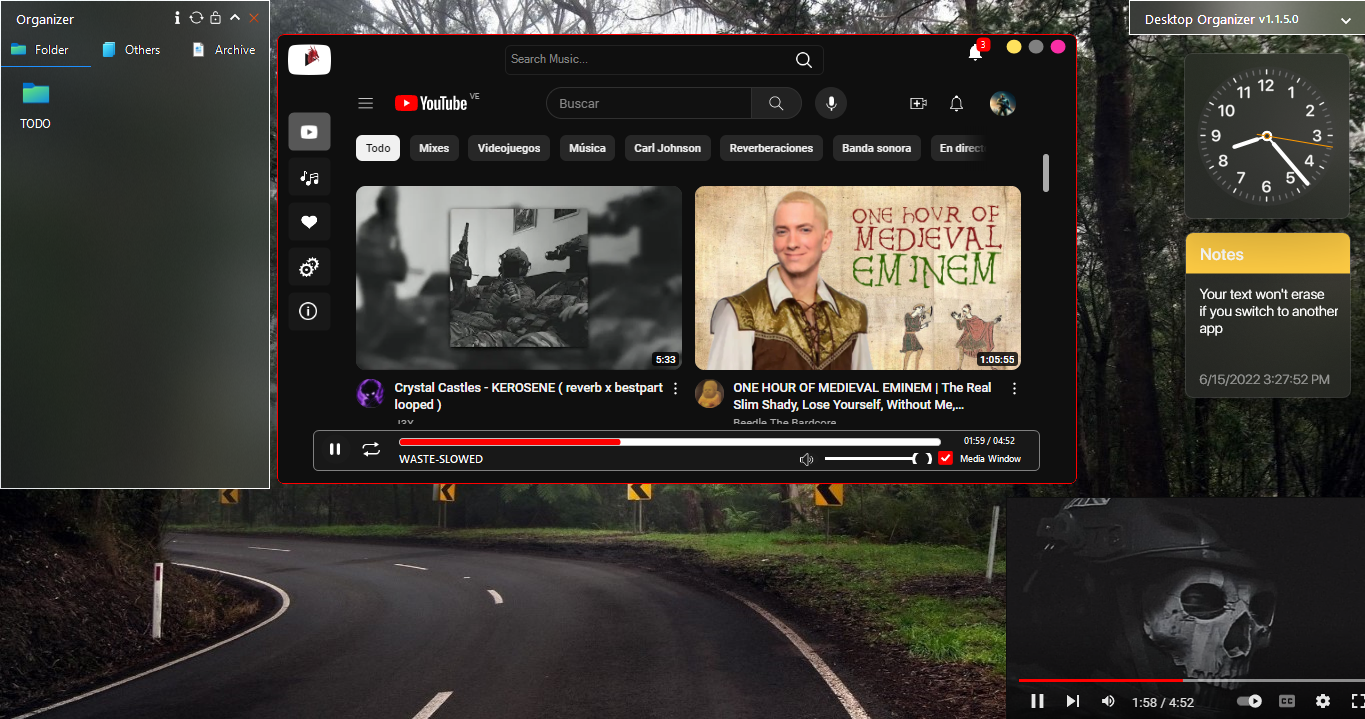Open the Crystal Castles KEROSENE thumbnail
This screenshot has height=719, width=1365.
click(x=519, y=278)
